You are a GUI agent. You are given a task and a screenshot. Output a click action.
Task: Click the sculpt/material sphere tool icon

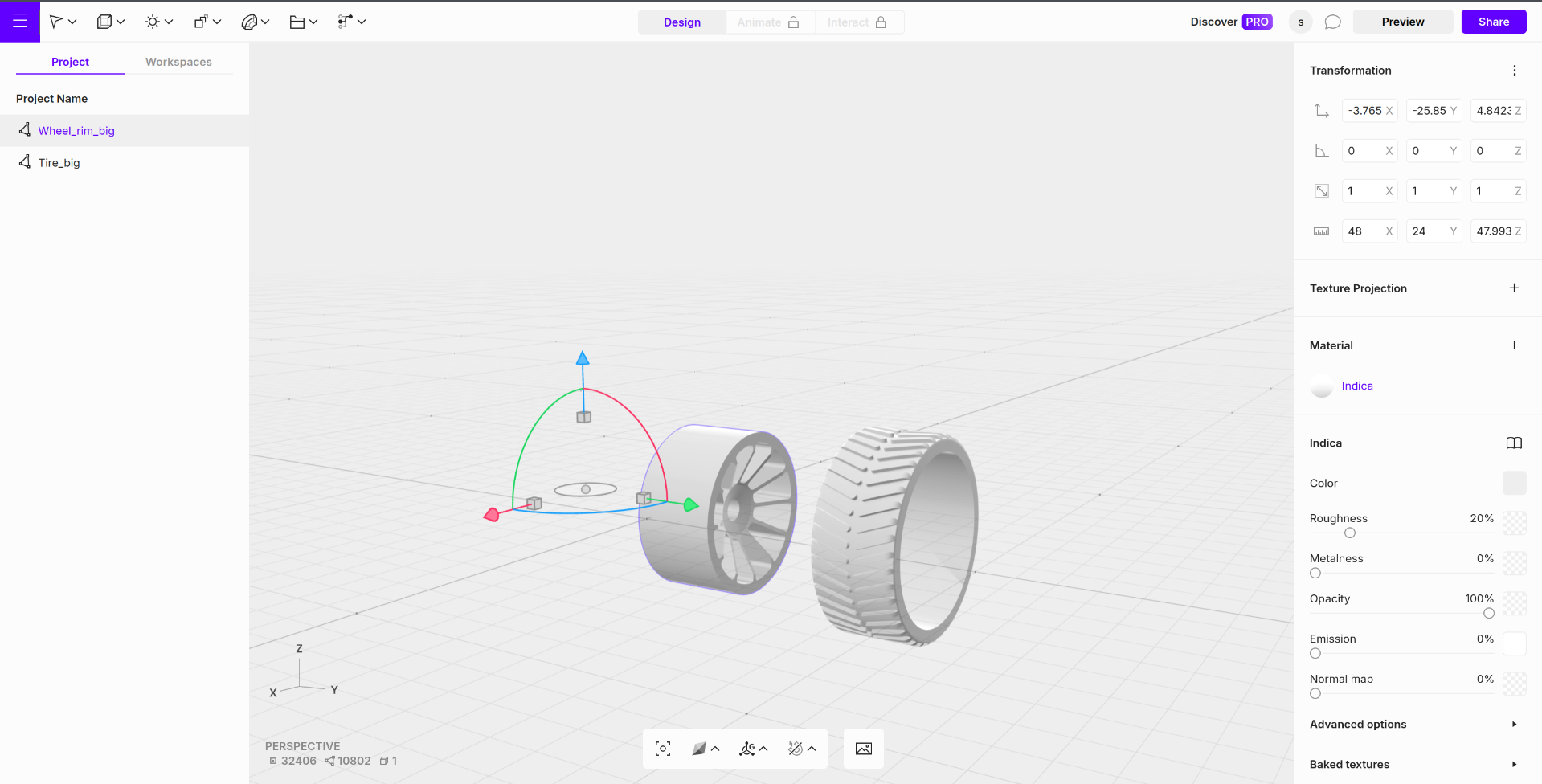click(249, 22)
